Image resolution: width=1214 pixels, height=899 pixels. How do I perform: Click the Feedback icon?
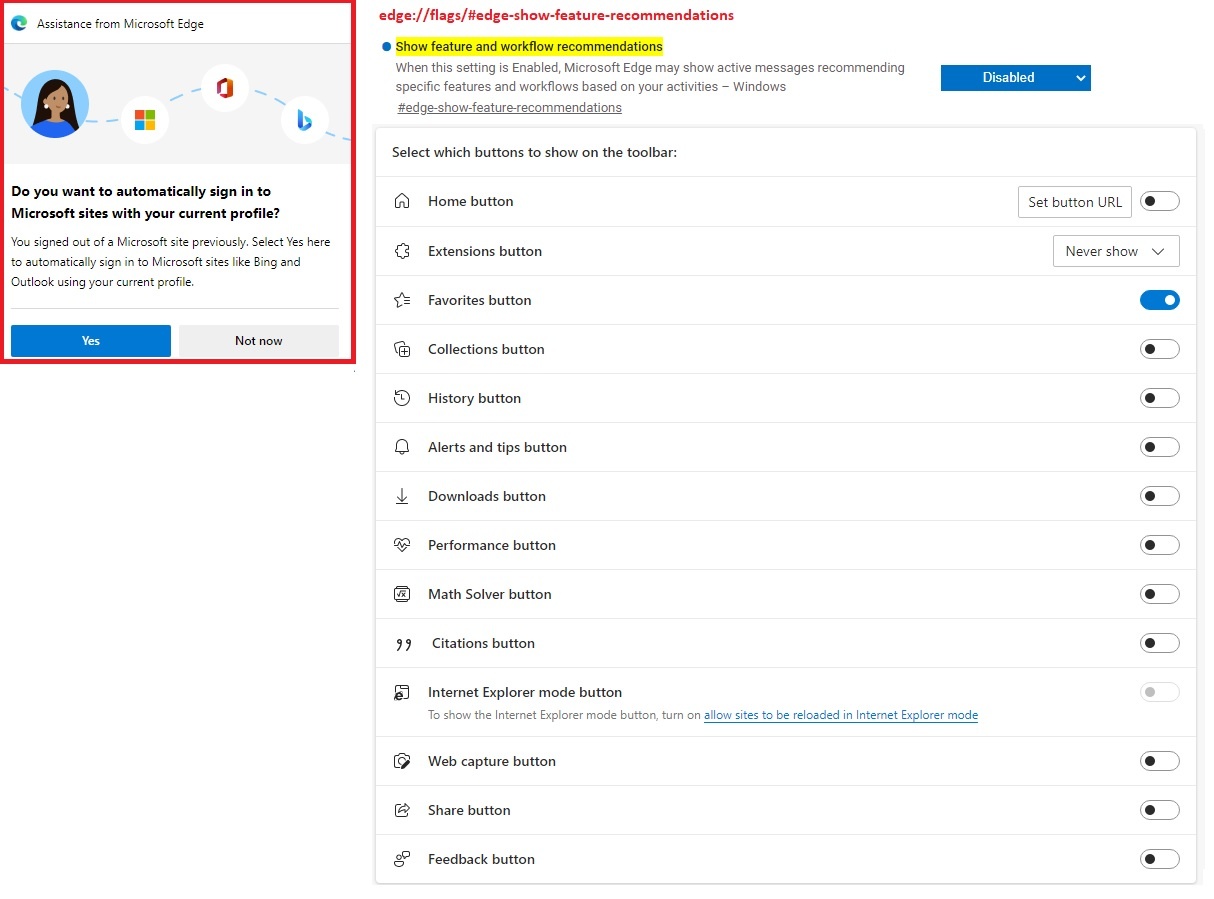[402, 859]
